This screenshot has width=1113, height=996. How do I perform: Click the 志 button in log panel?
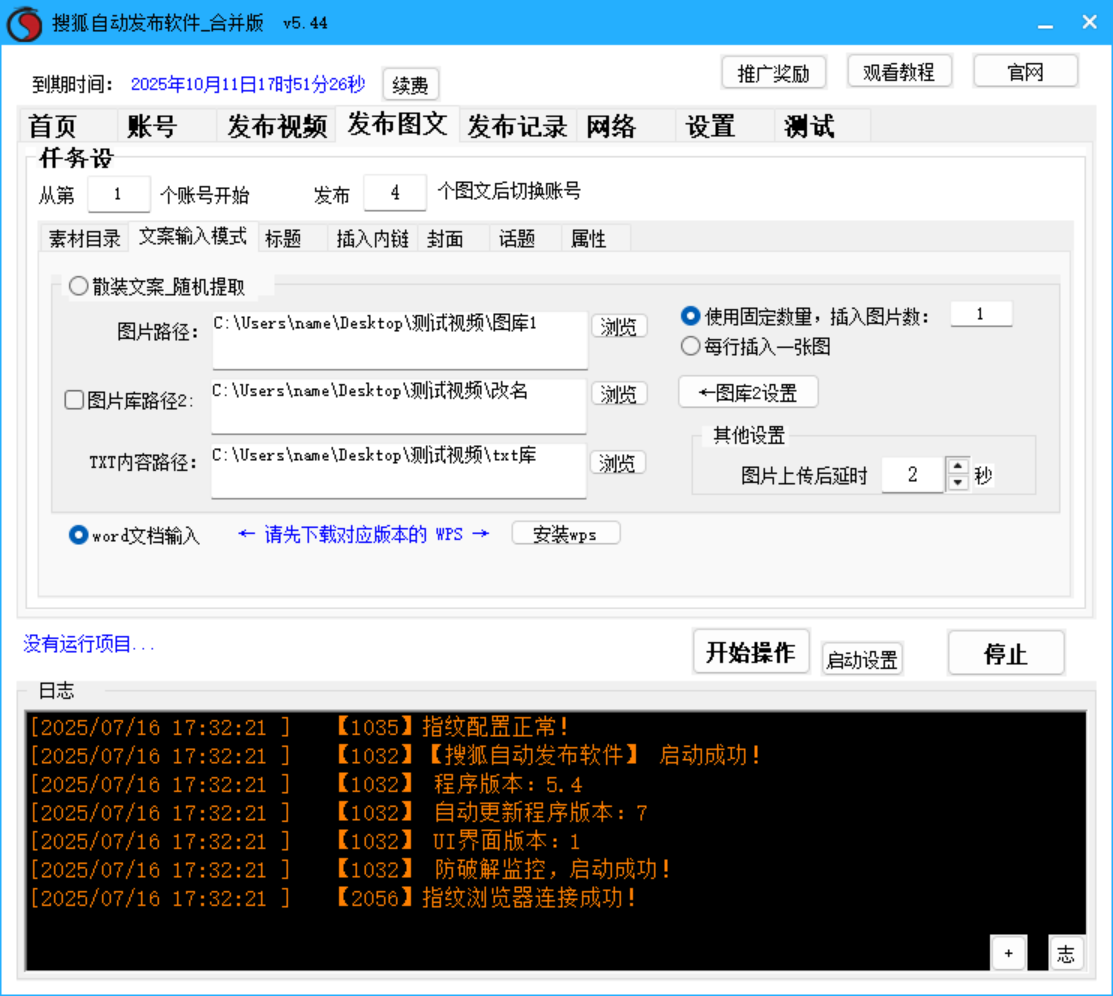(x=1065, y=953)
